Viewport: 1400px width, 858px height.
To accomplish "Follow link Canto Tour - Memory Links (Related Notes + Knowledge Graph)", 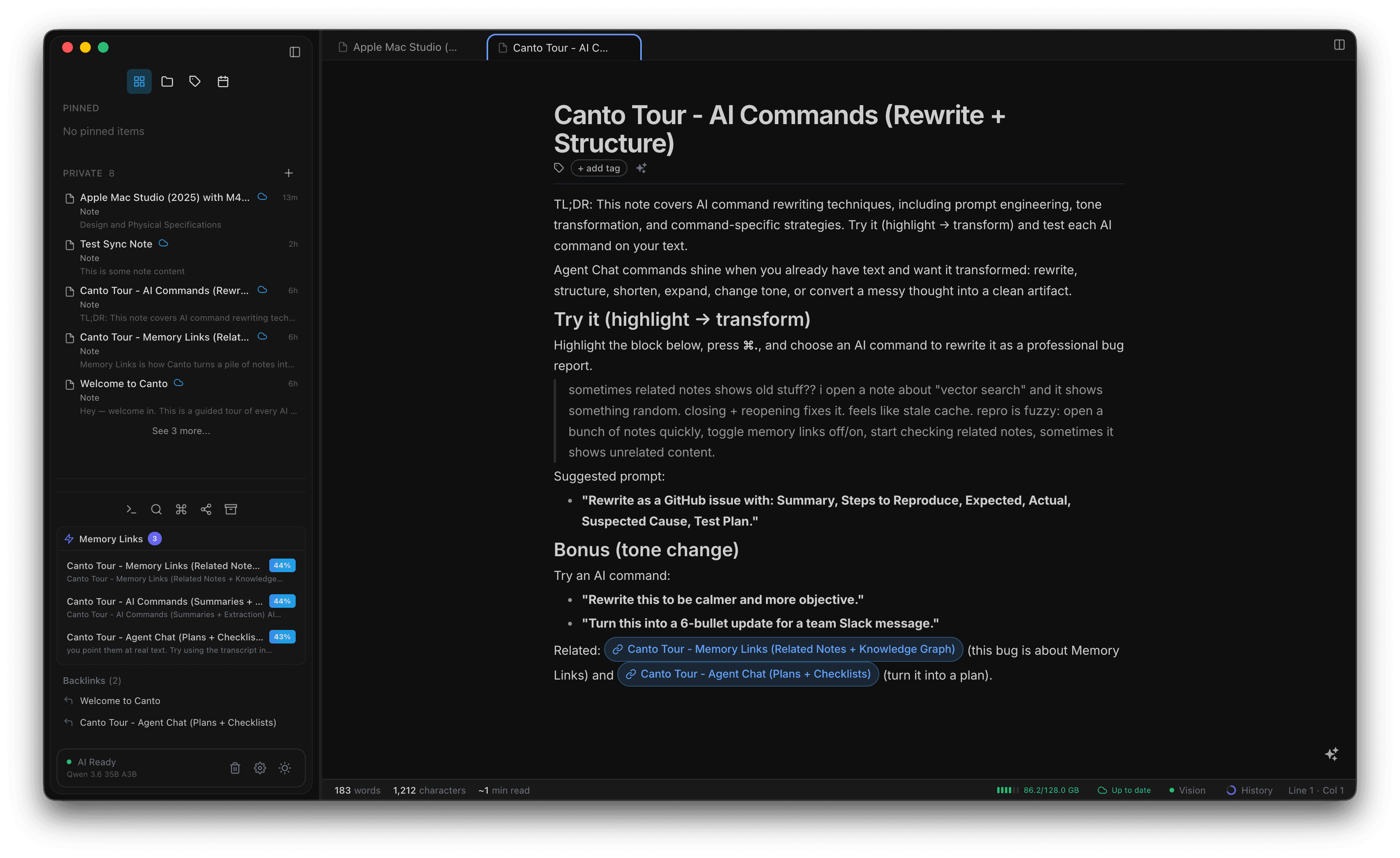I will (x=783, y=649).
